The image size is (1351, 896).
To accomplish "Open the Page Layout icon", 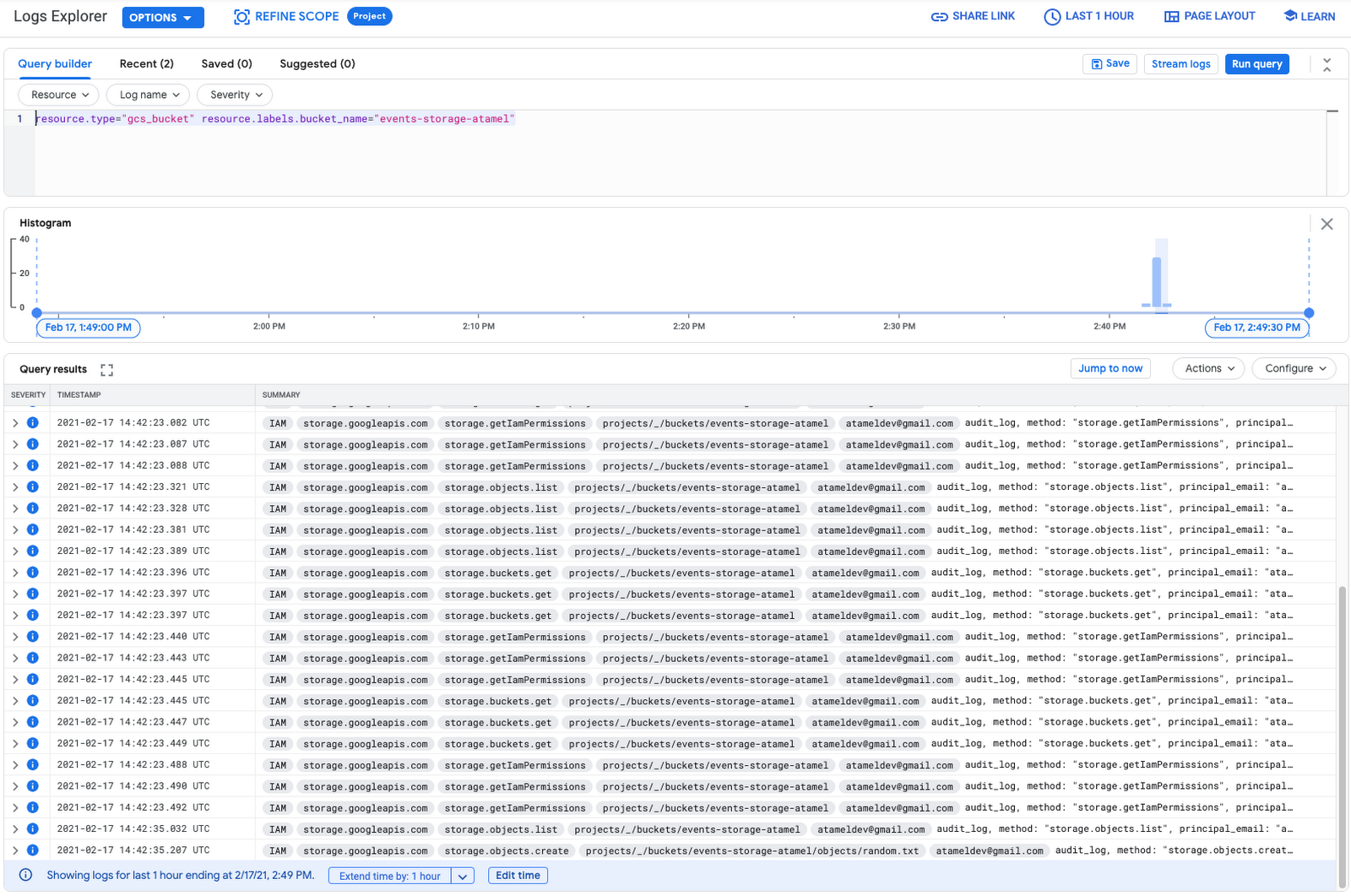I will [1171, 17].
